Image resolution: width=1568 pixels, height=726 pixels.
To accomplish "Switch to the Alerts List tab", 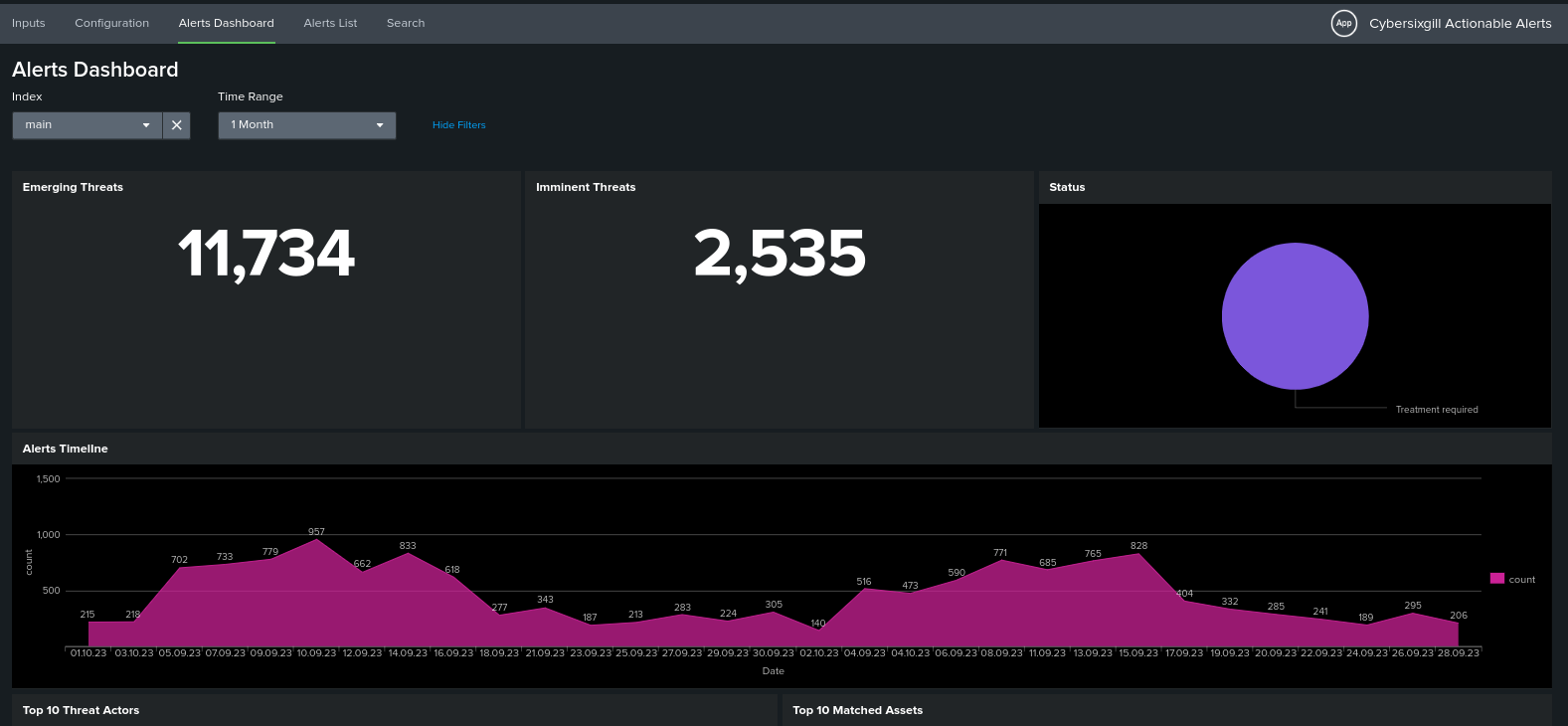I will point(330,23).
